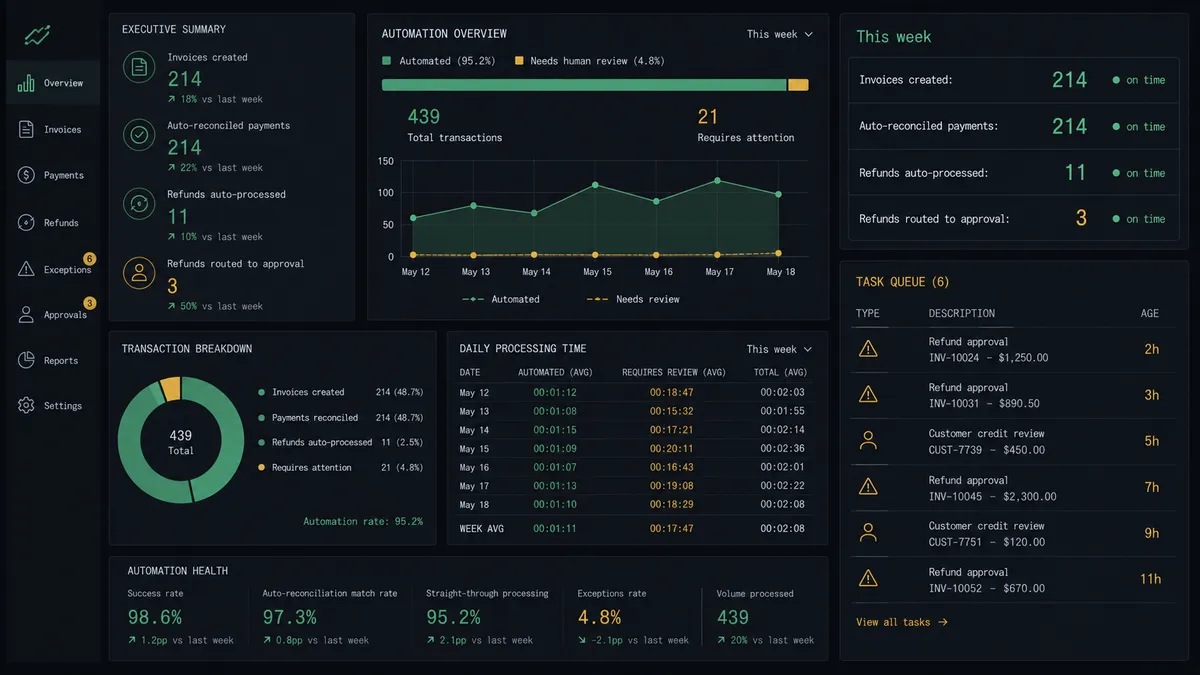Viewport: 1200px width, 675px height.
Task: Toggle the Payments reconciled legend entry
Action: click(x=340, y=417)
